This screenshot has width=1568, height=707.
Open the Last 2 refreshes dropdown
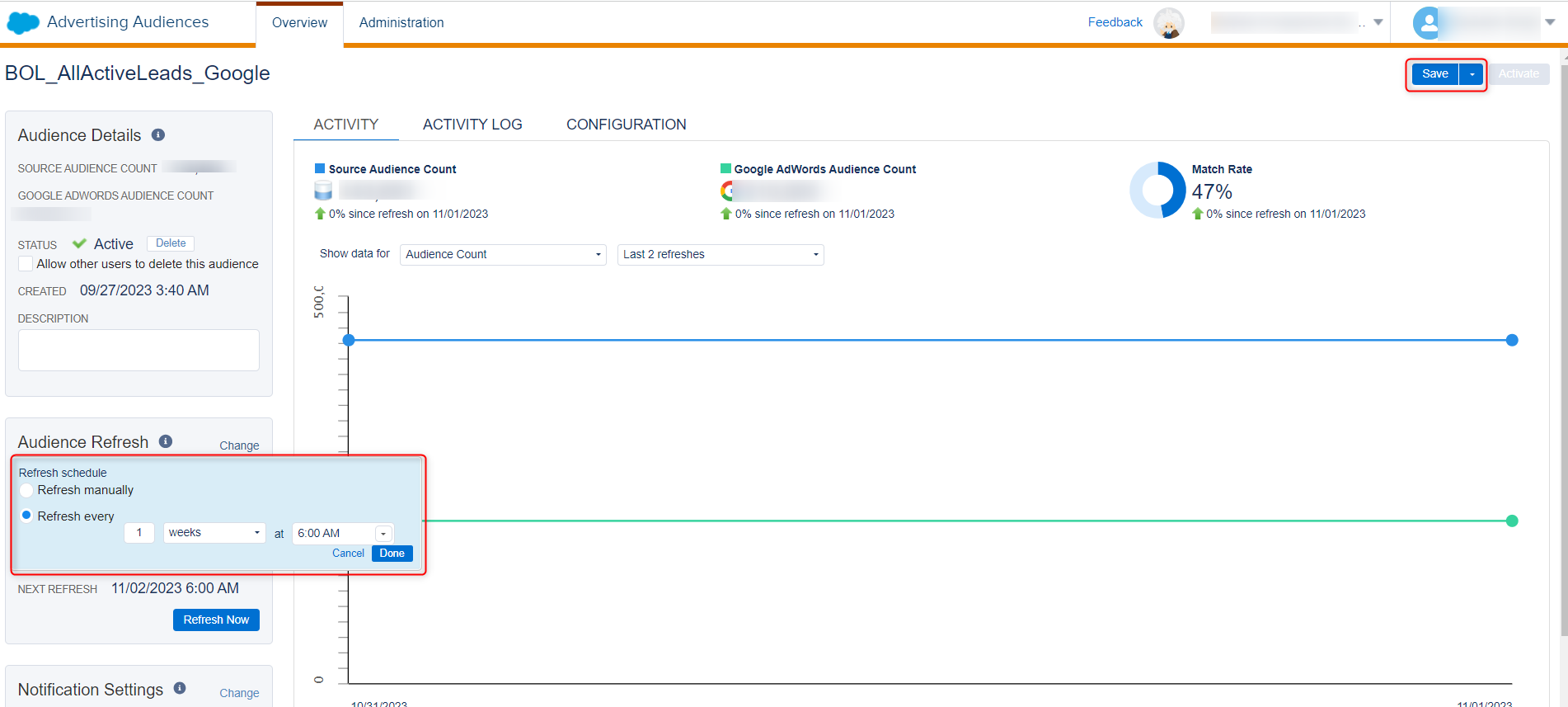(x=721, y=254)
